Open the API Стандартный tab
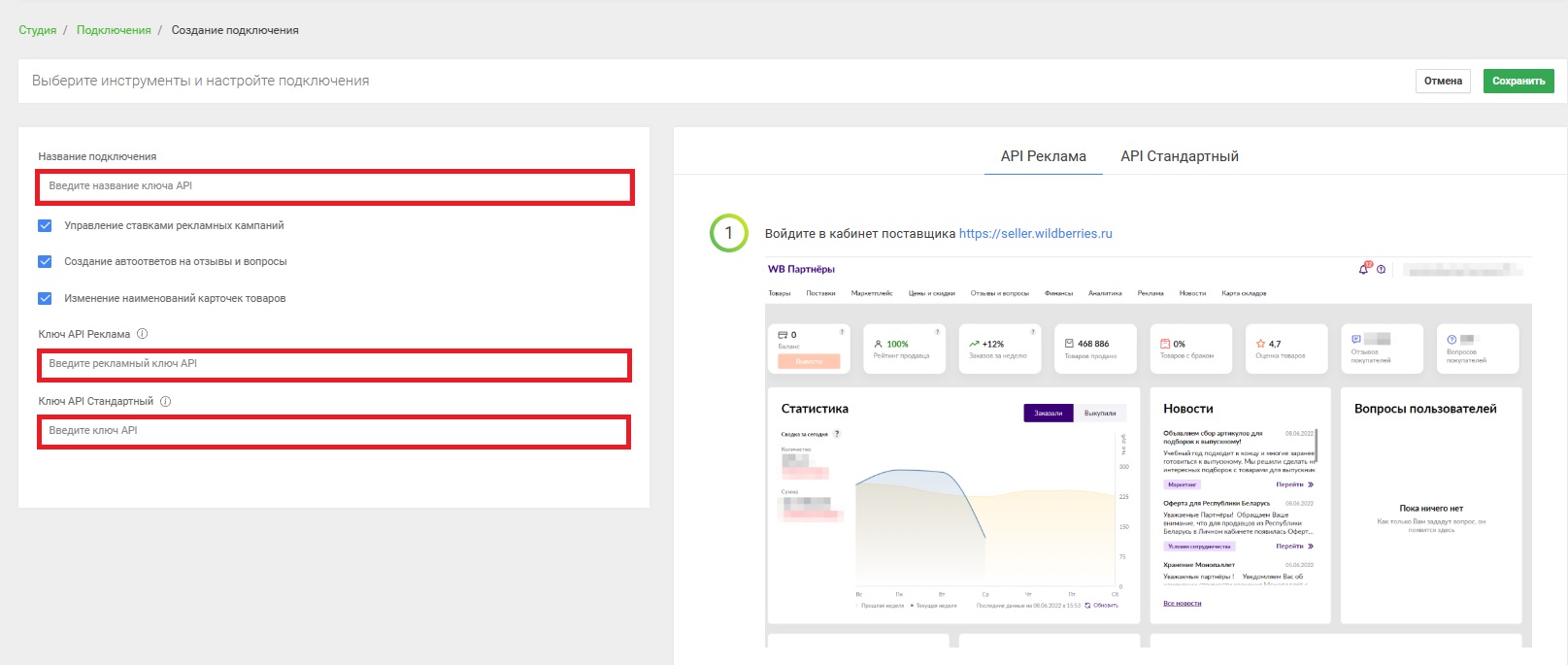 coord(1179,156)
